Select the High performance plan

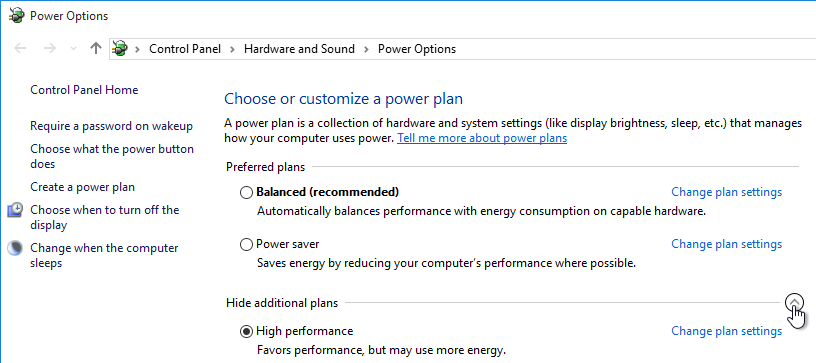pyautogui.click(x=246, y=331)
